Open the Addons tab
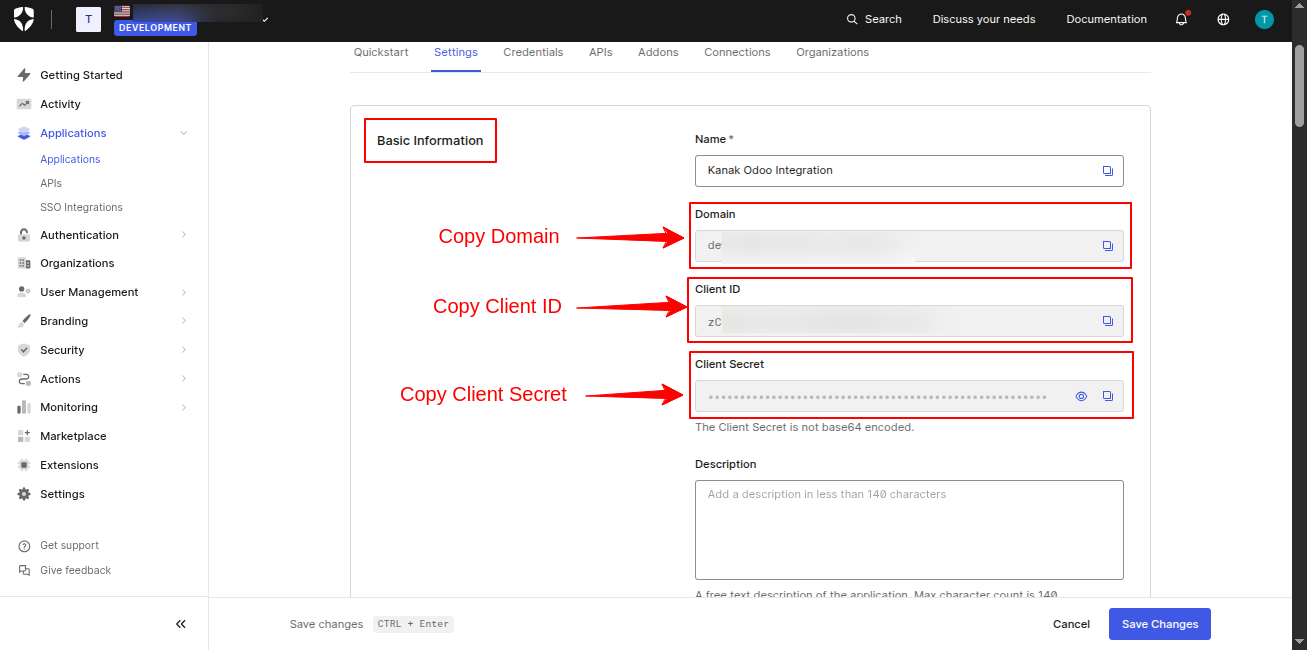The image size is (1307, 650). pos(658,52)
